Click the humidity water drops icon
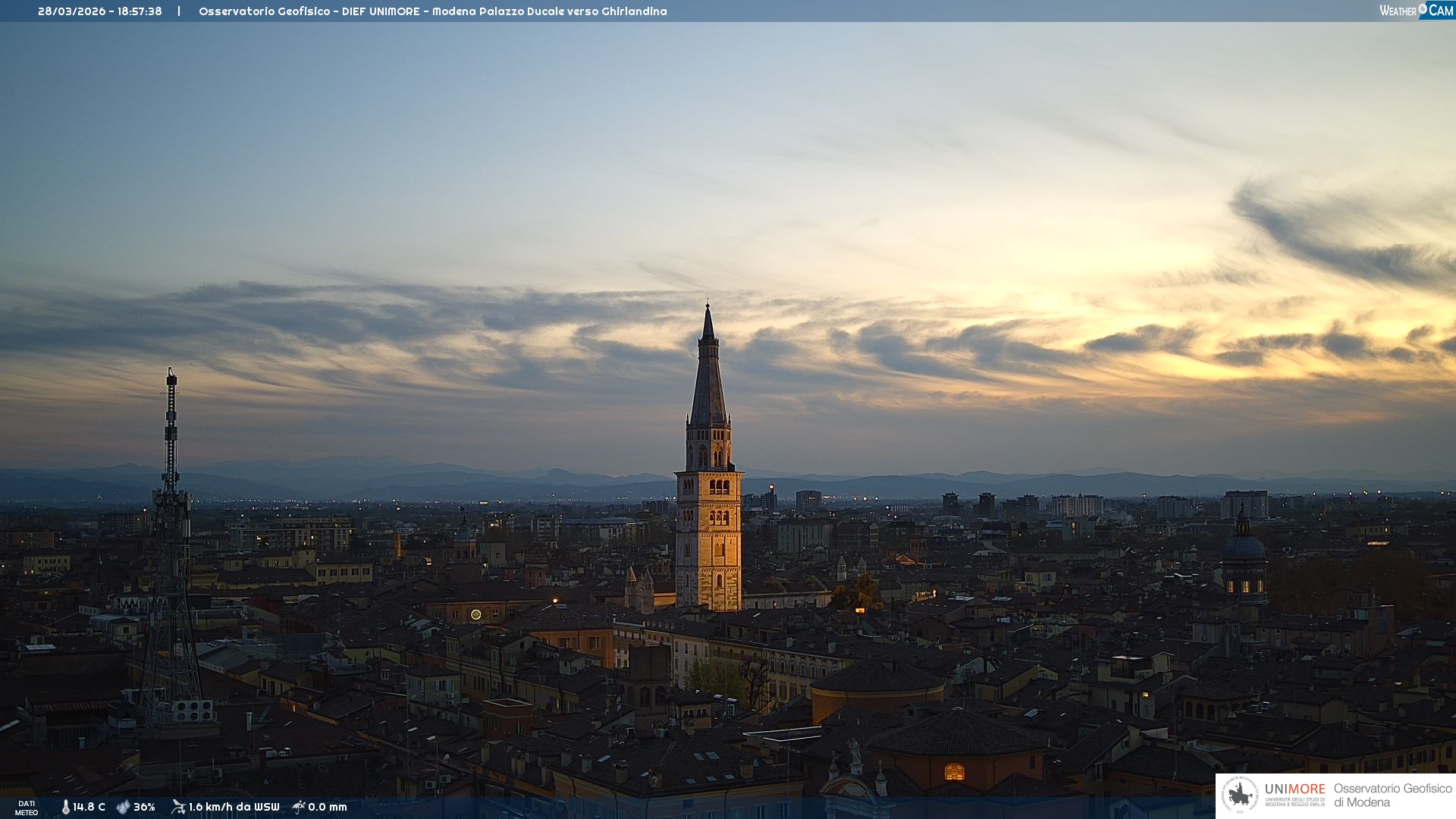This screenshot has width=1456, height=819. pos(123,807)
